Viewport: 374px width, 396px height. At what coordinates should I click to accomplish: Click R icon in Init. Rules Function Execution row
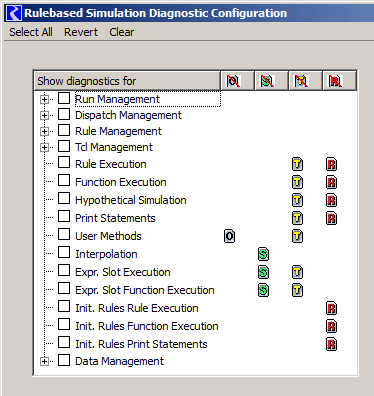tap(331, 326)
